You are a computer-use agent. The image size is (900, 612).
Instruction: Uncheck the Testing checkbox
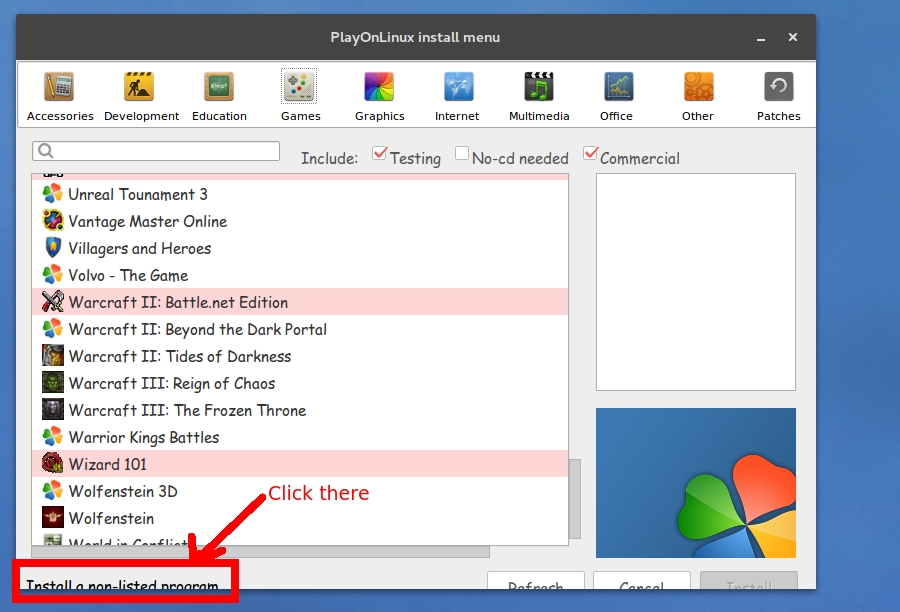point(379,153)
